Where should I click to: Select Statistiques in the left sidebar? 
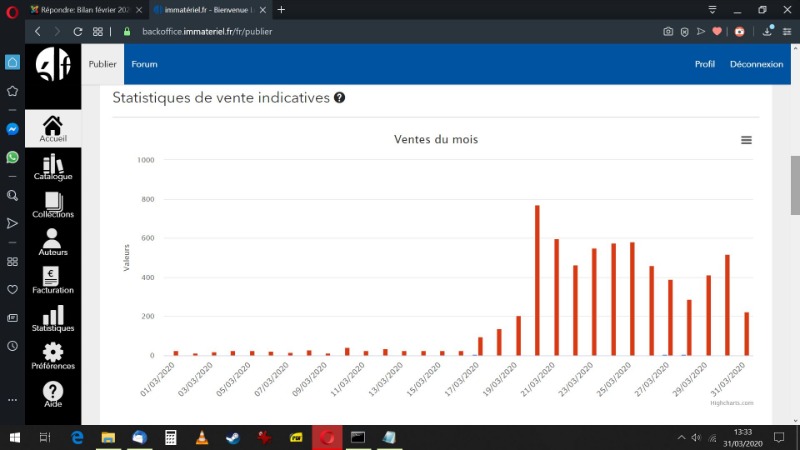53,319
